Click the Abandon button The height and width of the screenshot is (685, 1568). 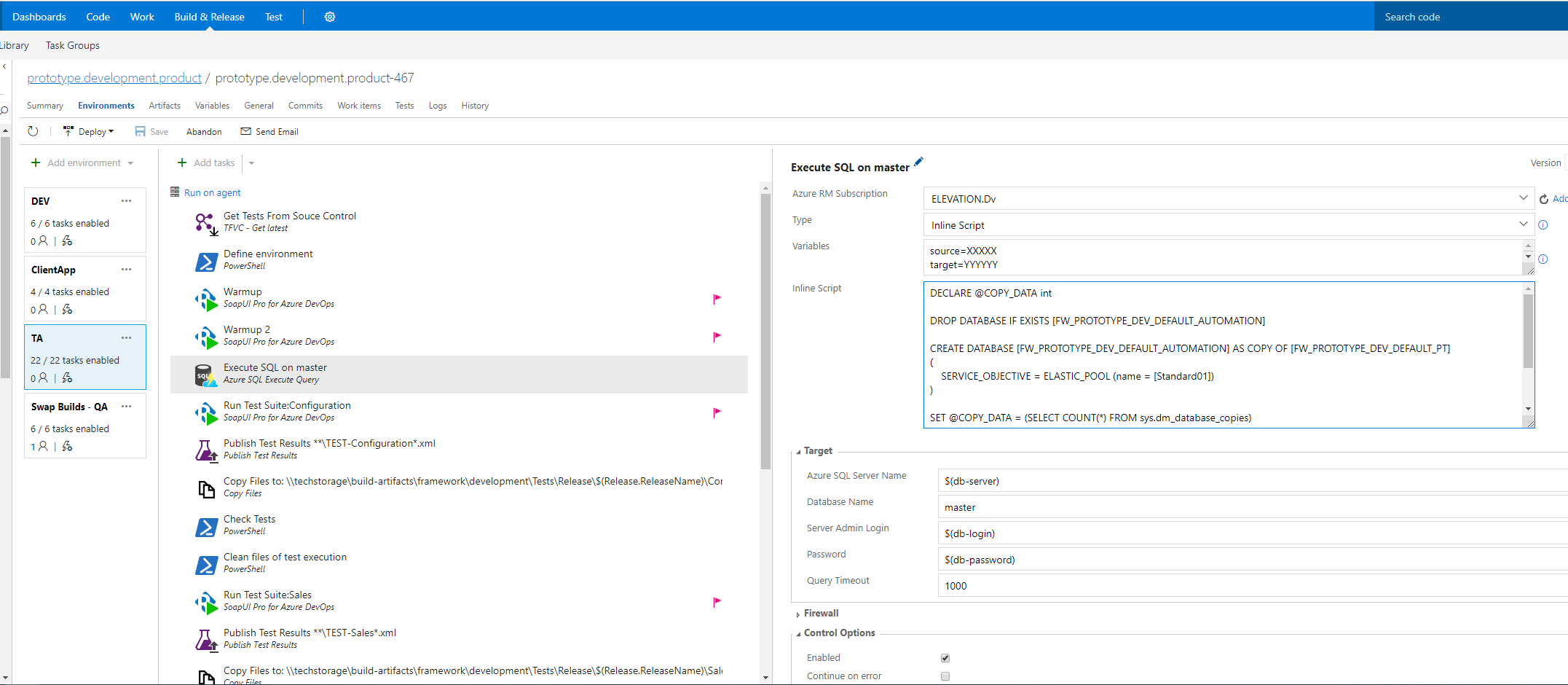coord(204,132)
